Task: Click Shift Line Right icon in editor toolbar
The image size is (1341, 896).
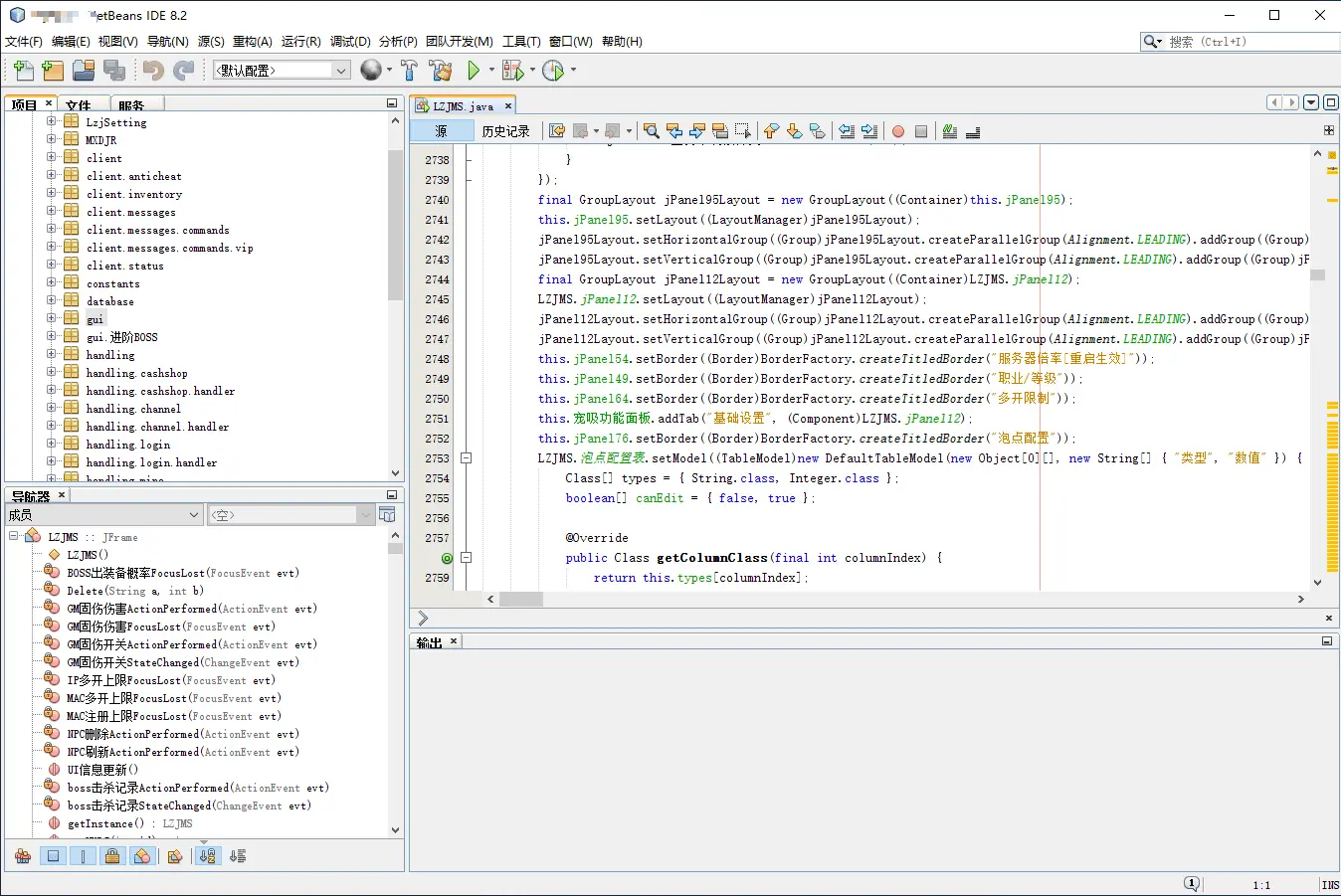Action: (x=869, y=131)
